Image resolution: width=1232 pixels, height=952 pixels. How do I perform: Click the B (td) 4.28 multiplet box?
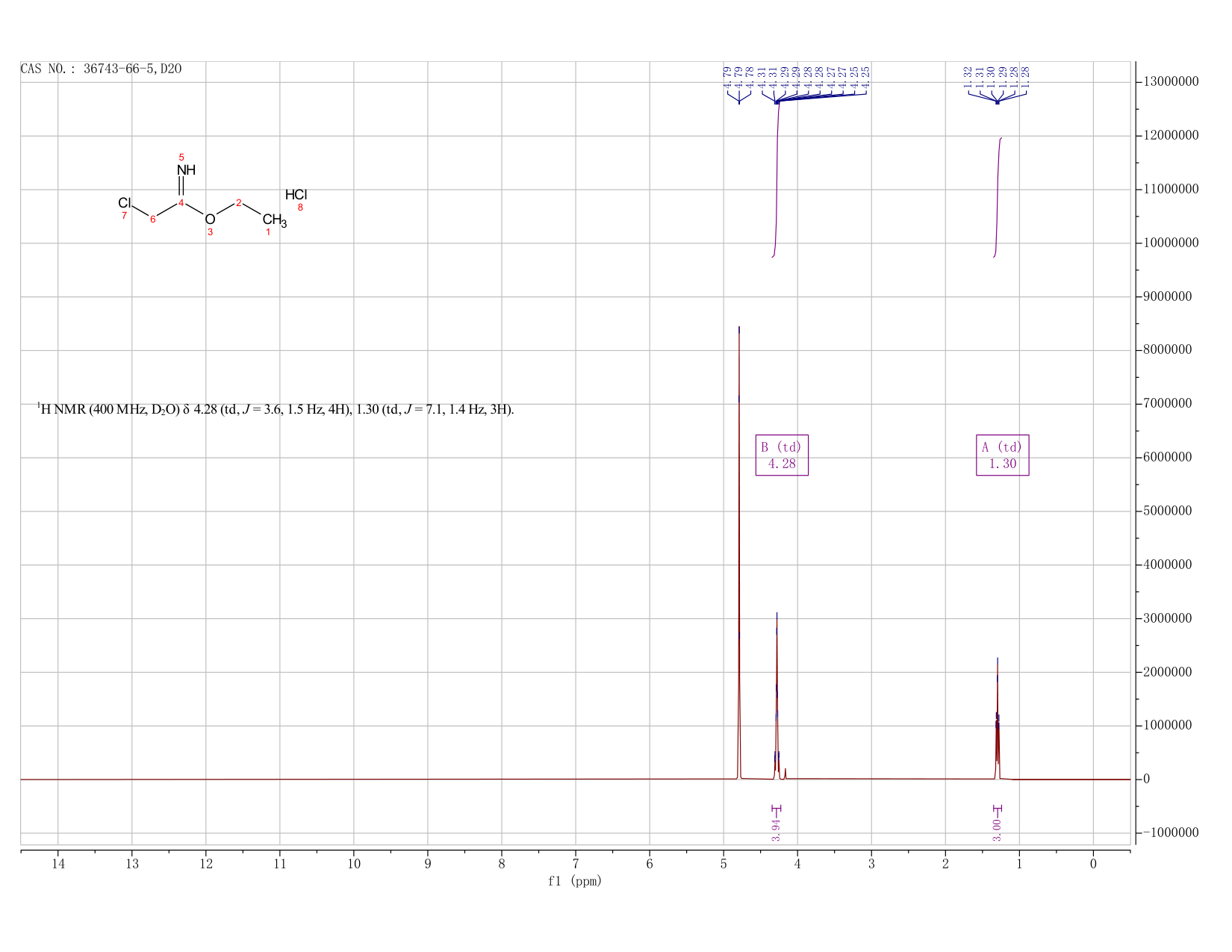[x=782, y=455]
